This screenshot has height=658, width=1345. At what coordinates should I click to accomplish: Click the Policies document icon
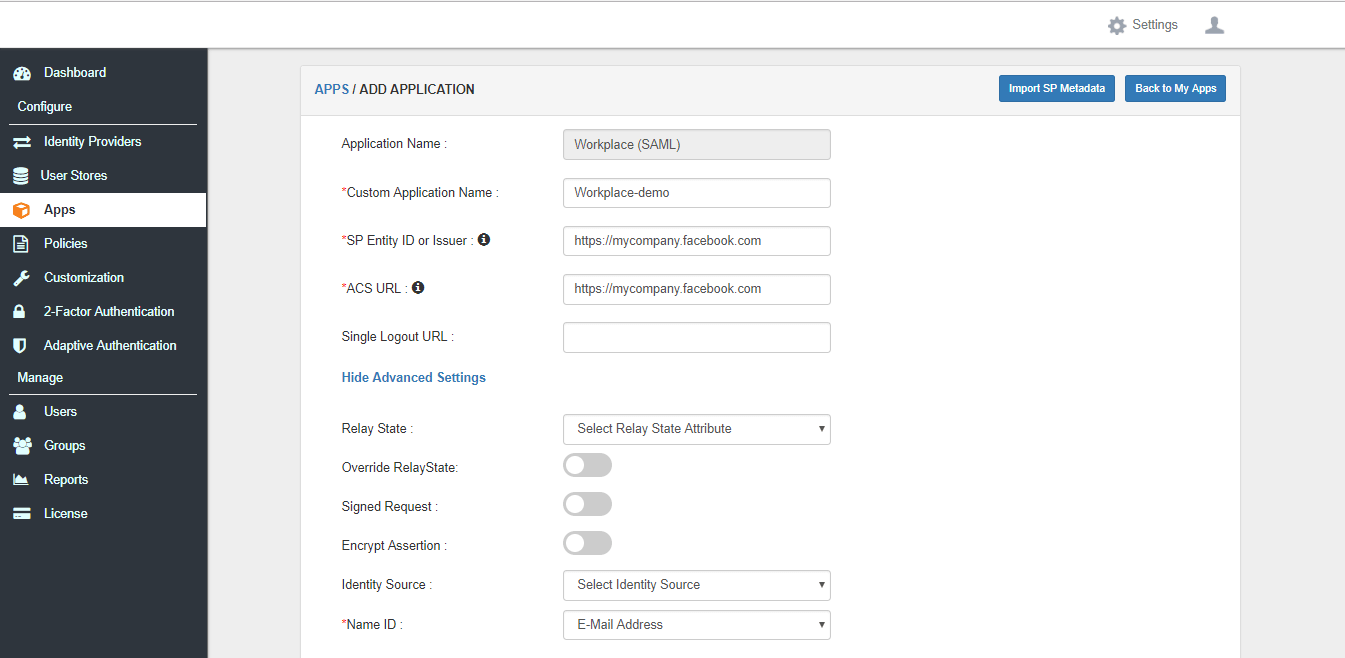coord(21,244)
